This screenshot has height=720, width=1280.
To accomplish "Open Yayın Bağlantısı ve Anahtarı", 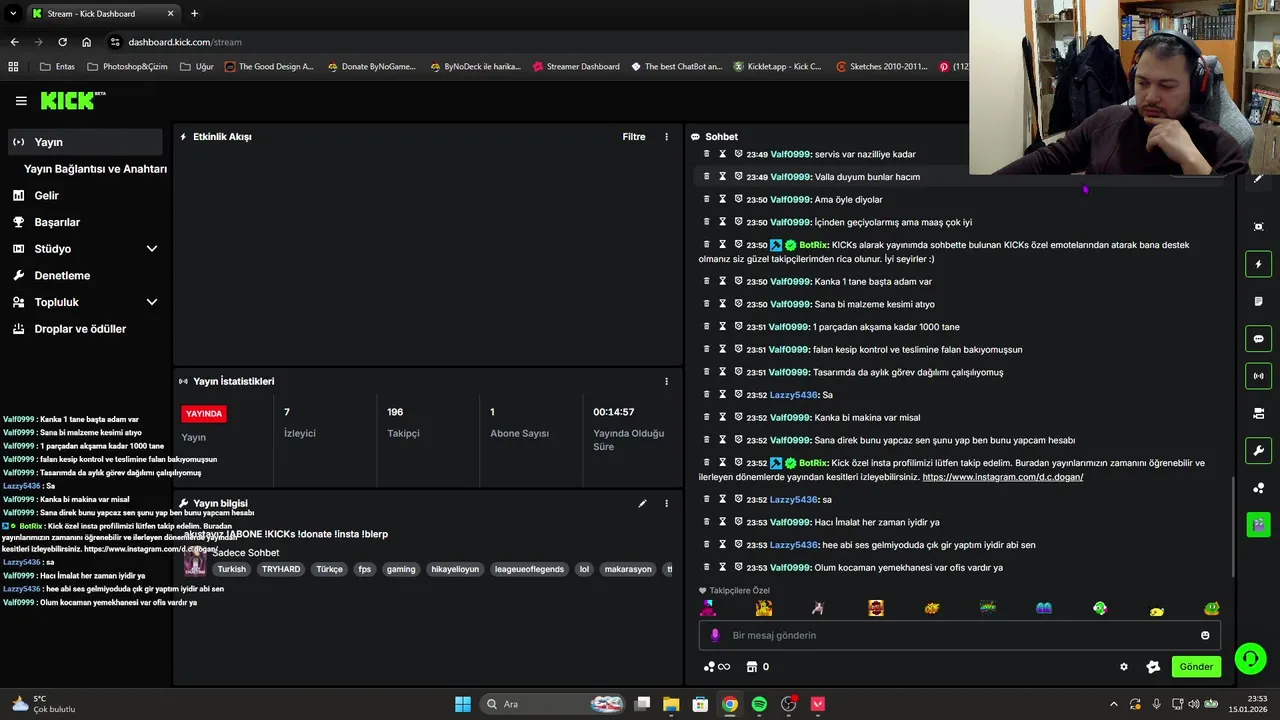I will [95, 169].
